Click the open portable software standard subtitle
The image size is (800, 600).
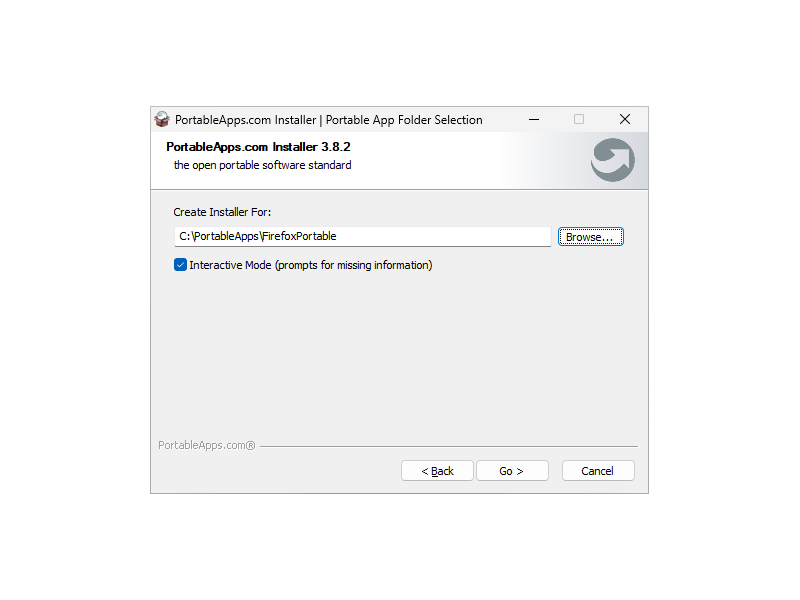[x=262, y=165]
